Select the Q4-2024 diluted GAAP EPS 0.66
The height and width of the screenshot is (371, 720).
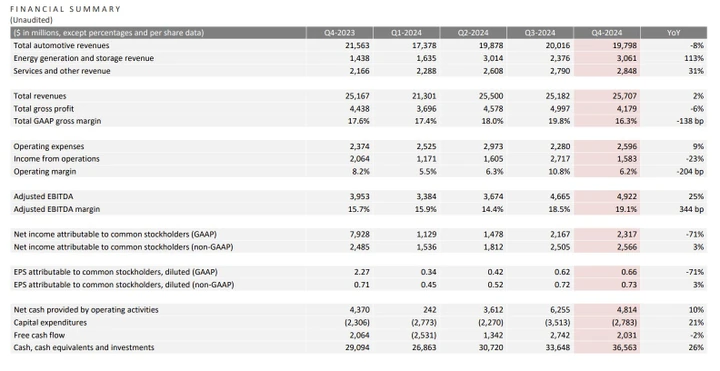point(629,272)
